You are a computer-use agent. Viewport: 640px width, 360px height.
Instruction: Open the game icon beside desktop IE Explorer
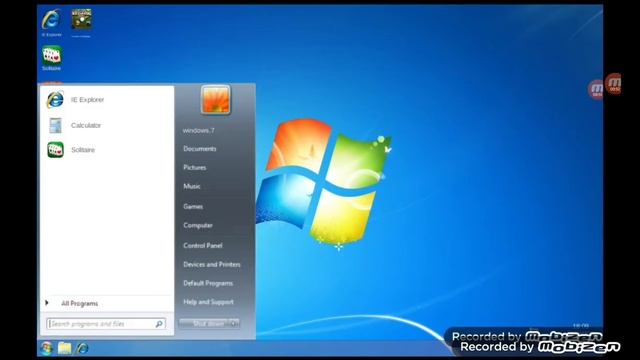coord(82,23)
